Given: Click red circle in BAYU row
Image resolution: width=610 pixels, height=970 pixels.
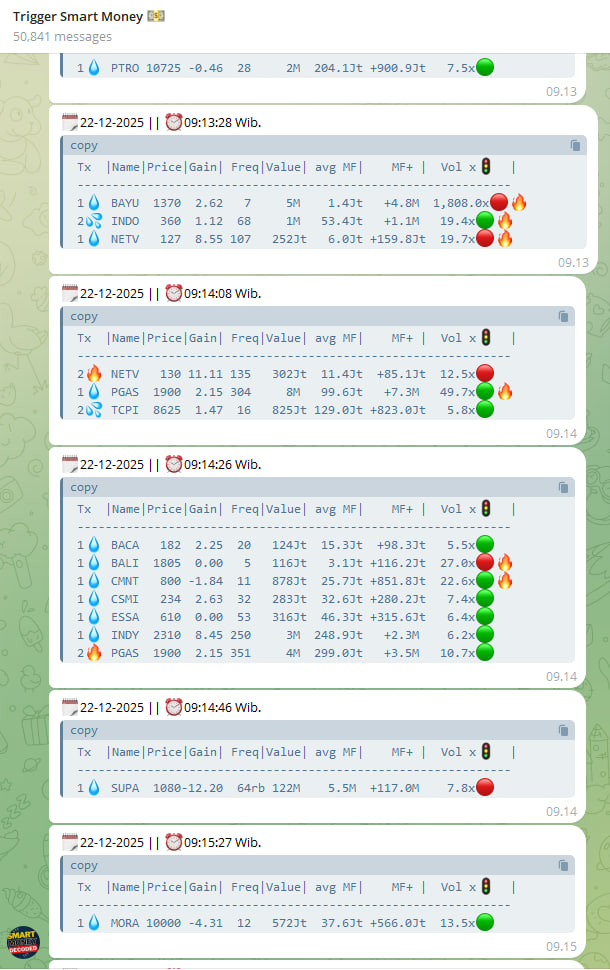Looking at the screenshot, I should tap(499, 202).
